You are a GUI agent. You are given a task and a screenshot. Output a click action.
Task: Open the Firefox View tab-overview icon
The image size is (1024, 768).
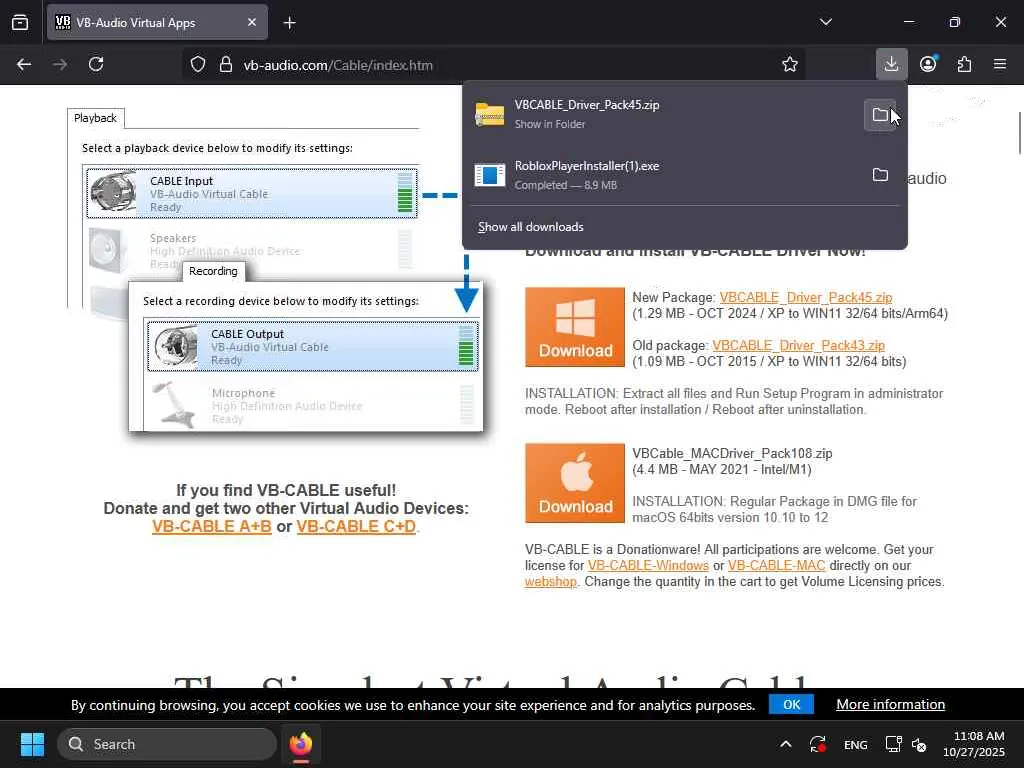20,22
